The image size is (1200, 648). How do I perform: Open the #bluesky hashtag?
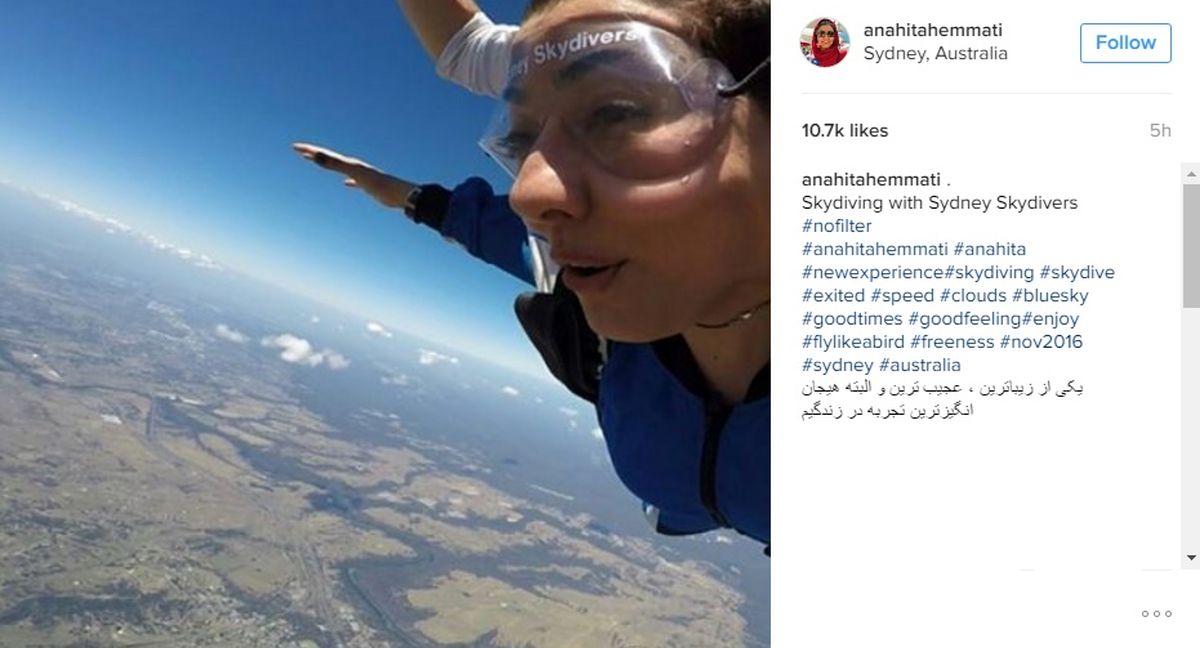pos(1050,296)
